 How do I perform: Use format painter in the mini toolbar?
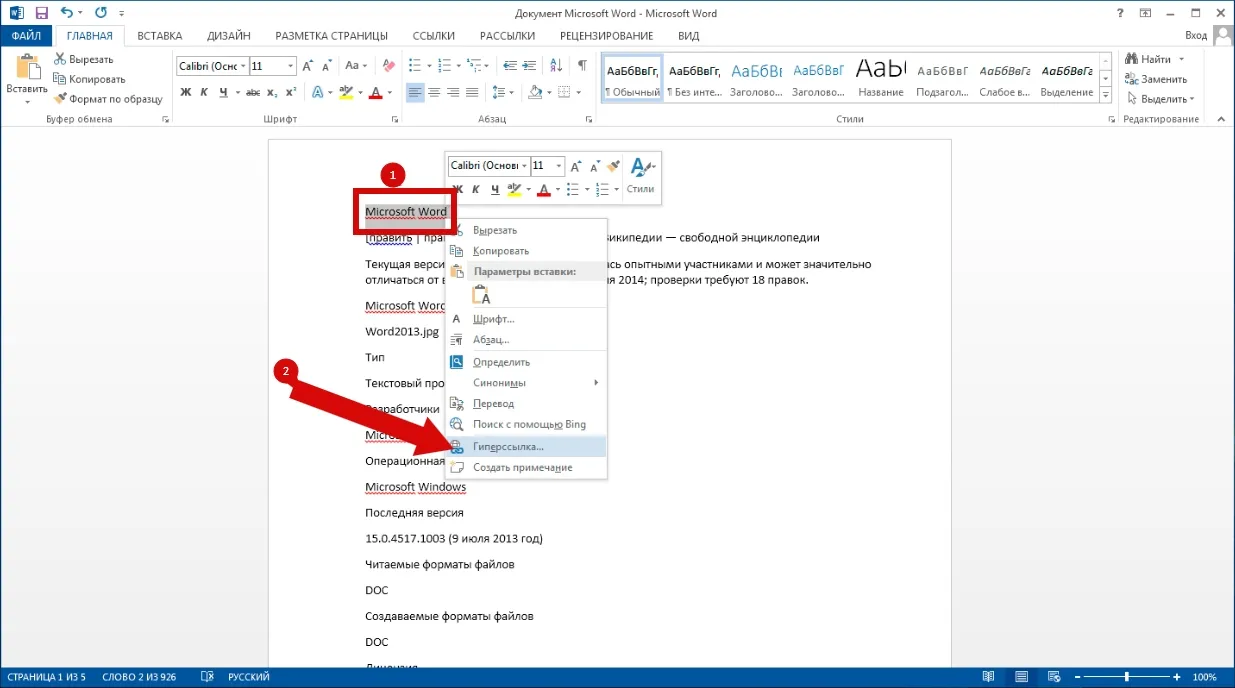613,165
